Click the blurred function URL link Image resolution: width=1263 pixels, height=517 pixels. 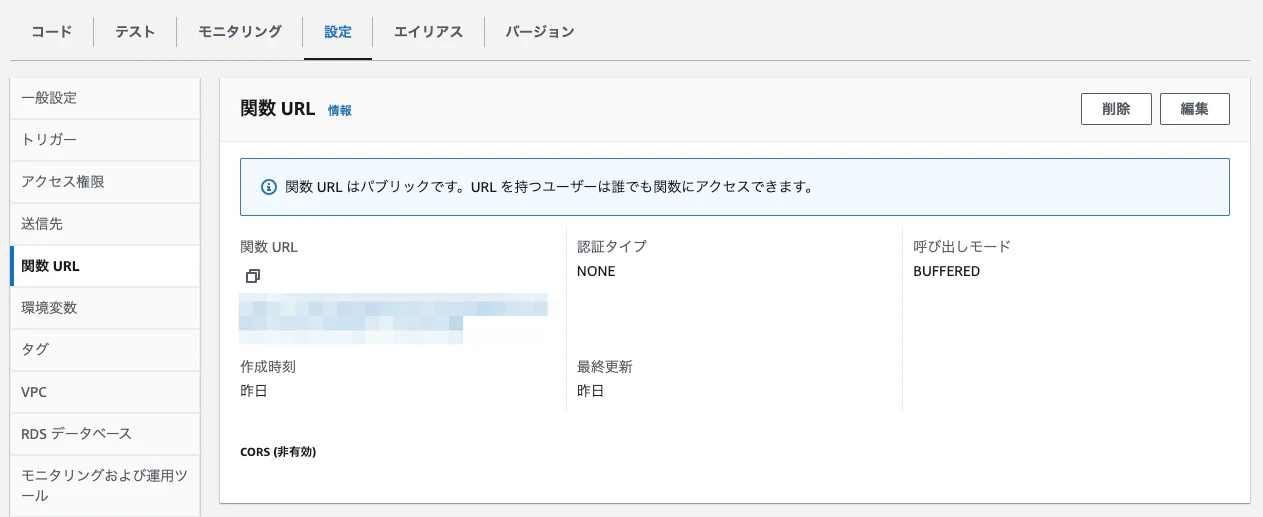(x=393, y=318)
